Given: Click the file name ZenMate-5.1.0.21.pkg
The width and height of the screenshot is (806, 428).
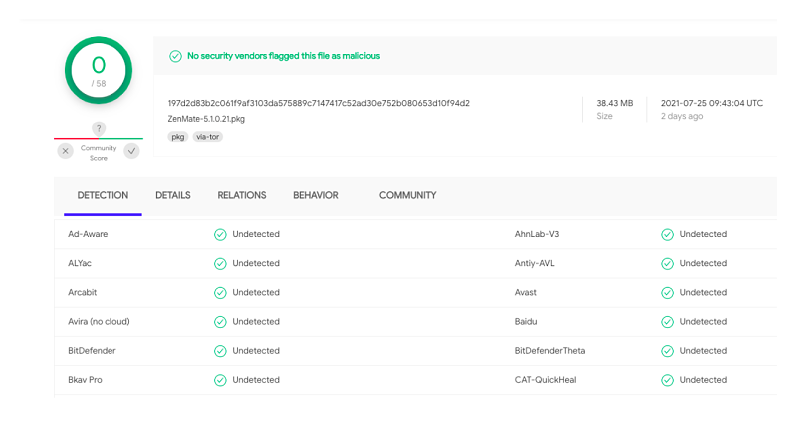Looking at the screenshot, I should 206,119.
